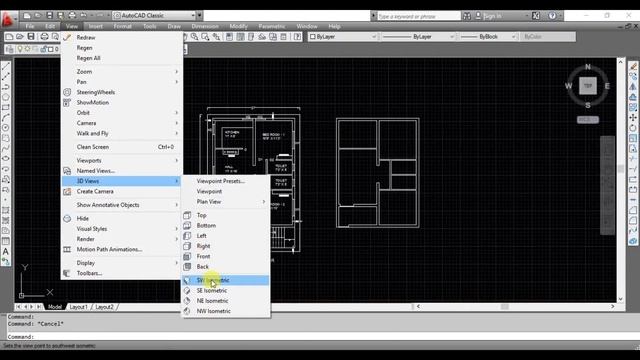Click the Help question mark toolbar icon
The height and width of the screenshot is (360, 640).
297,37
